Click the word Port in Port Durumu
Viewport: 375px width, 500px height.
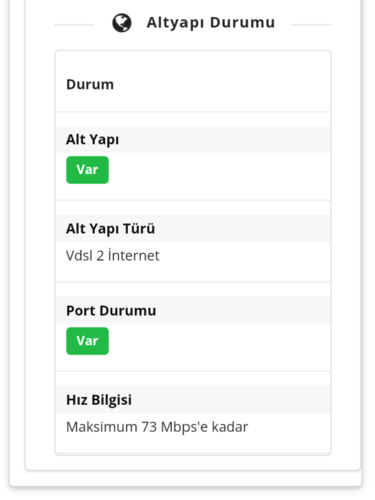81,311
